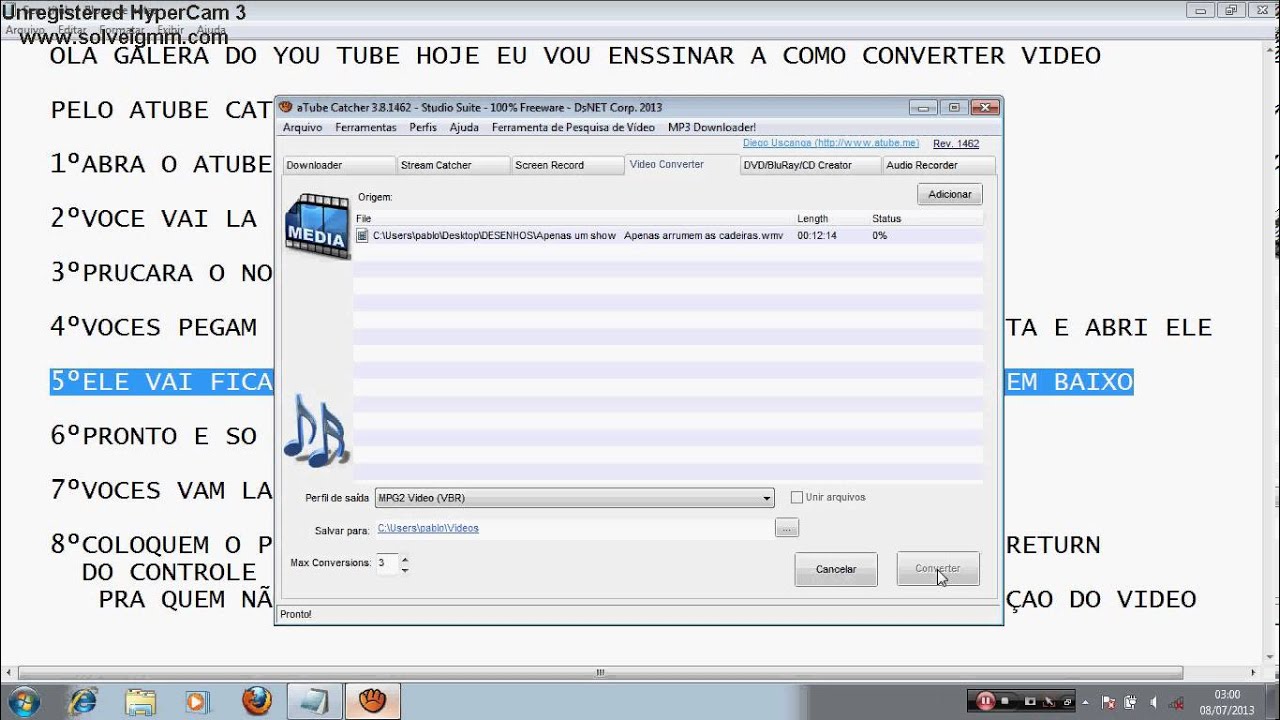Expand the Perfil de saída dropdown

tap(767, 498)
